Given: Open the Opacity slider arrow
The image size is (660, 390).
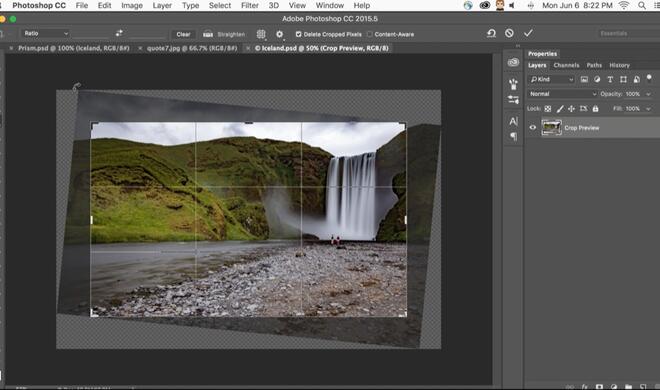Looking at the screenshot, I should [649, 94].
